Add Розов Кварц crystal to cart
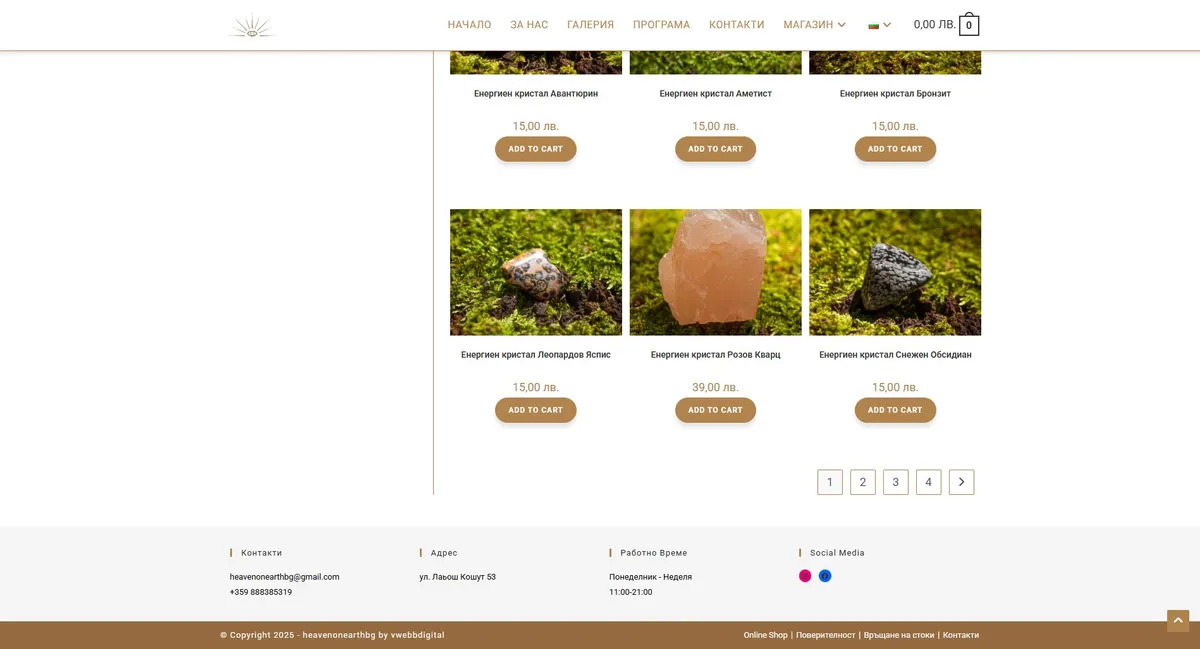The height and width of the screenshot is (649, 1200). 715,410
